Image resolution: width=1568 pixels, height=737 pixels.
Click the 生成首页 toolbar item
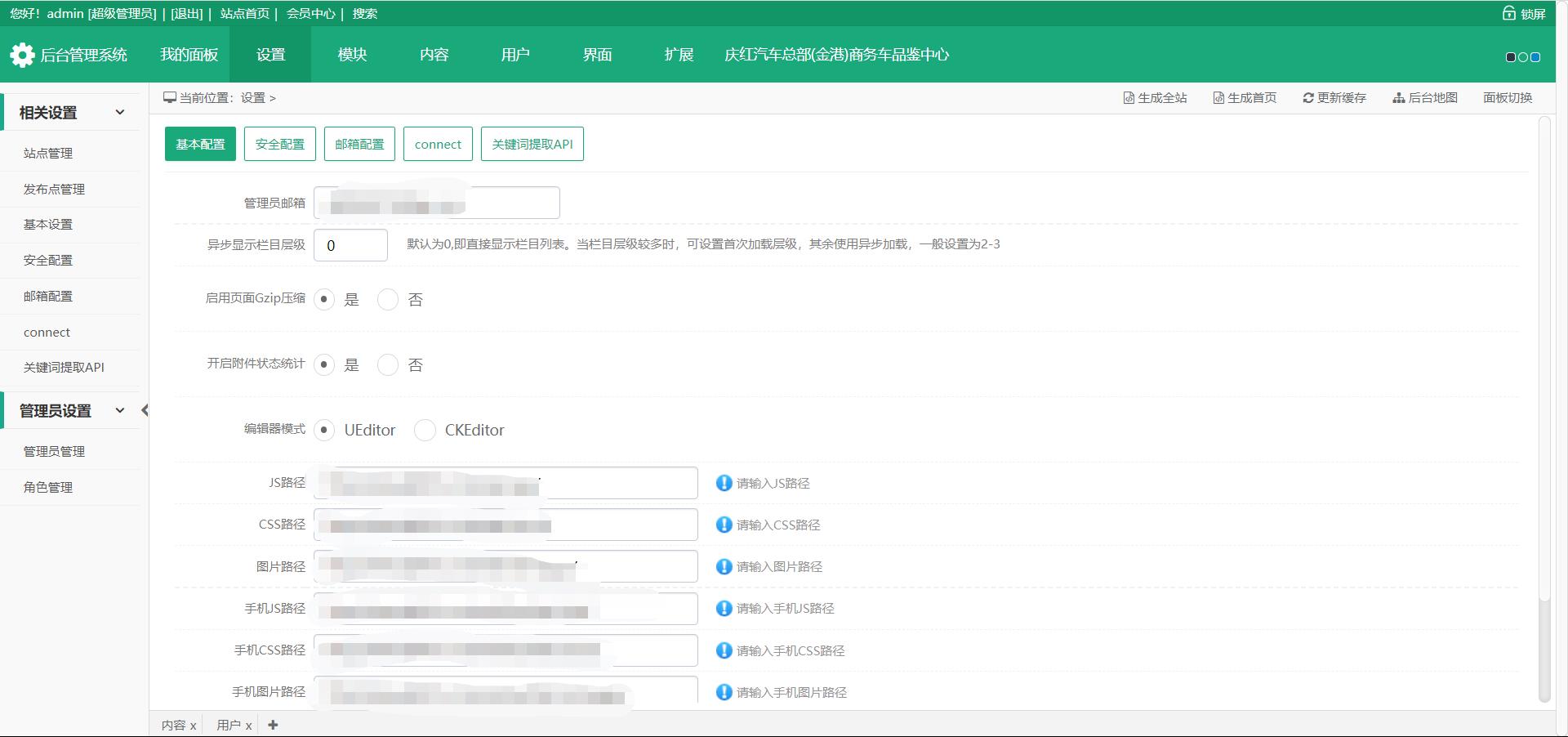click(1245, 98)
